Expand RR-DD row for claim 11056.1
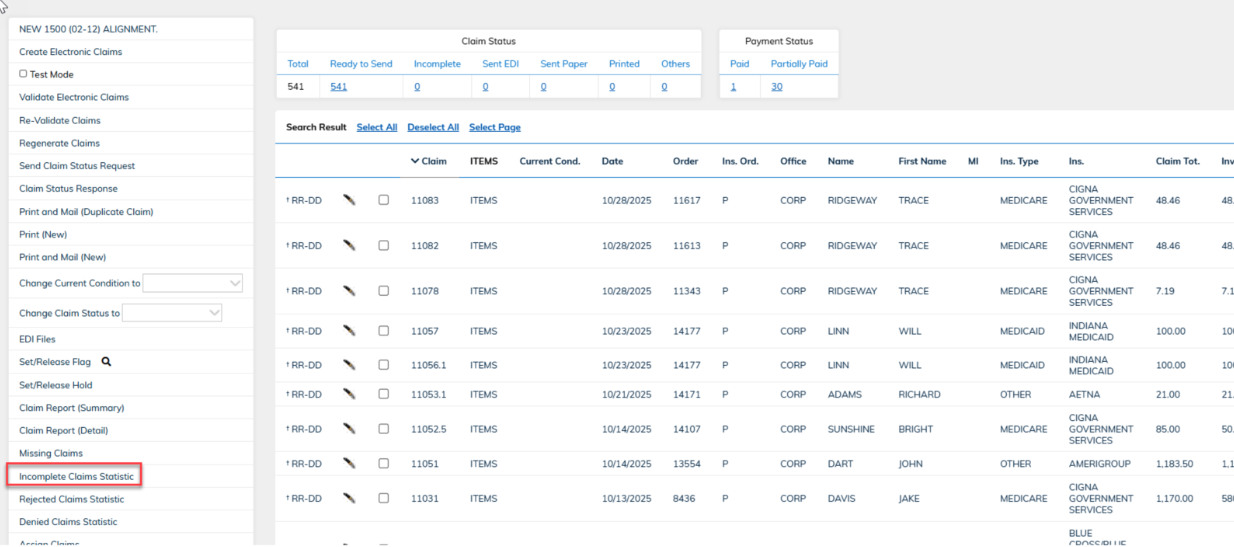Image resolution: width=1234 pixels, height=547 pixels. pos(304,365)
